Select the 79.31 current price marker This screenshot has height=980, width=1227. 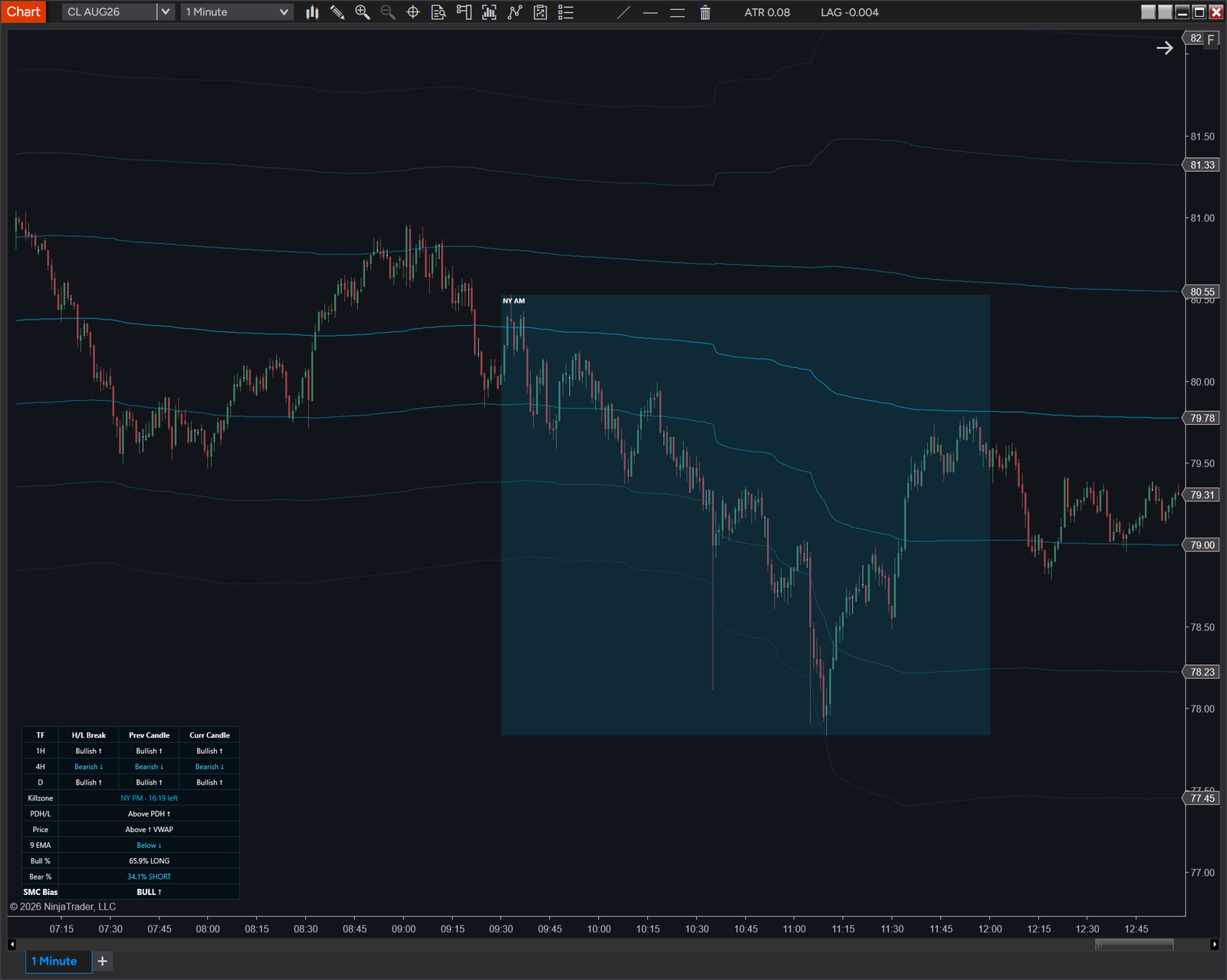pyautogui.click(x=1202, y=495)
